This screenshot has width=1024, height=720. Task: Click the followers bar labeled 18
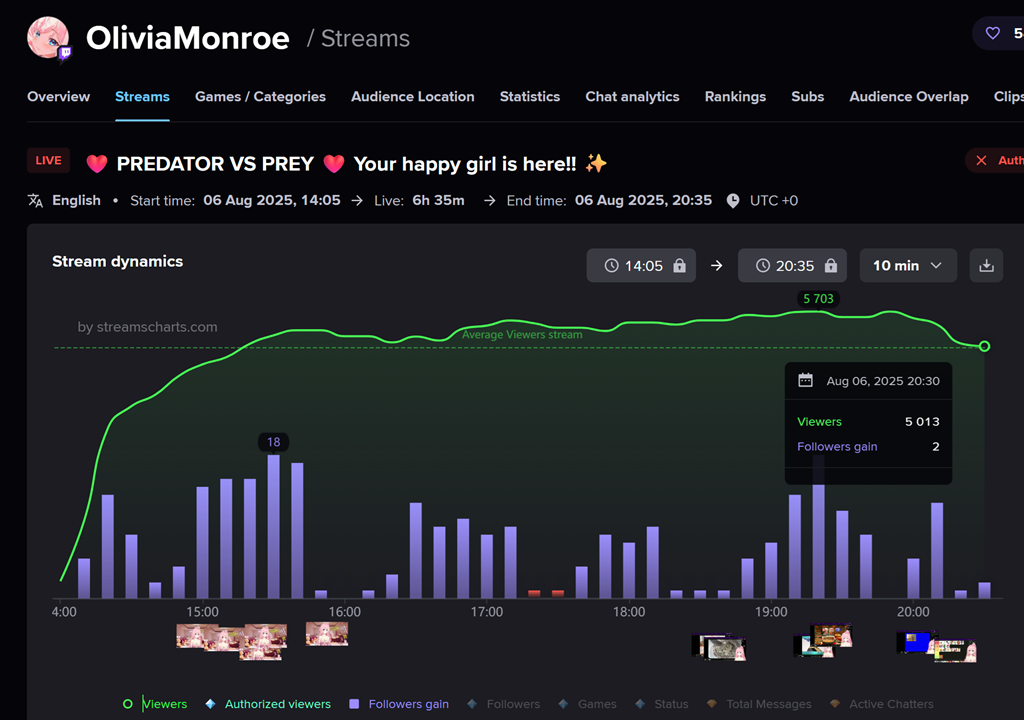point(274,527)
